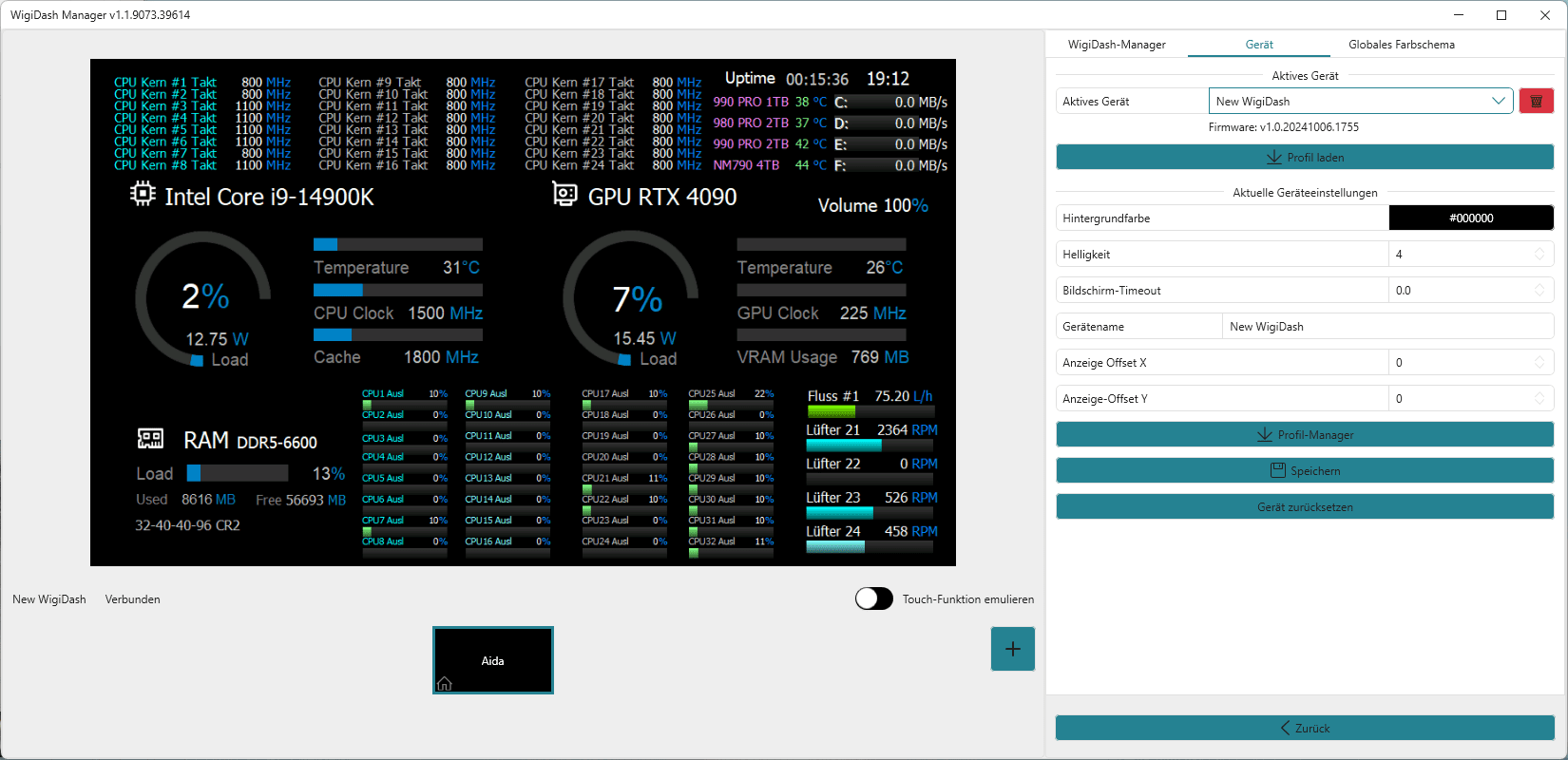
Task: Open the Profil-Manager button
Action: pyautogui.click(x=1305, y=435)
